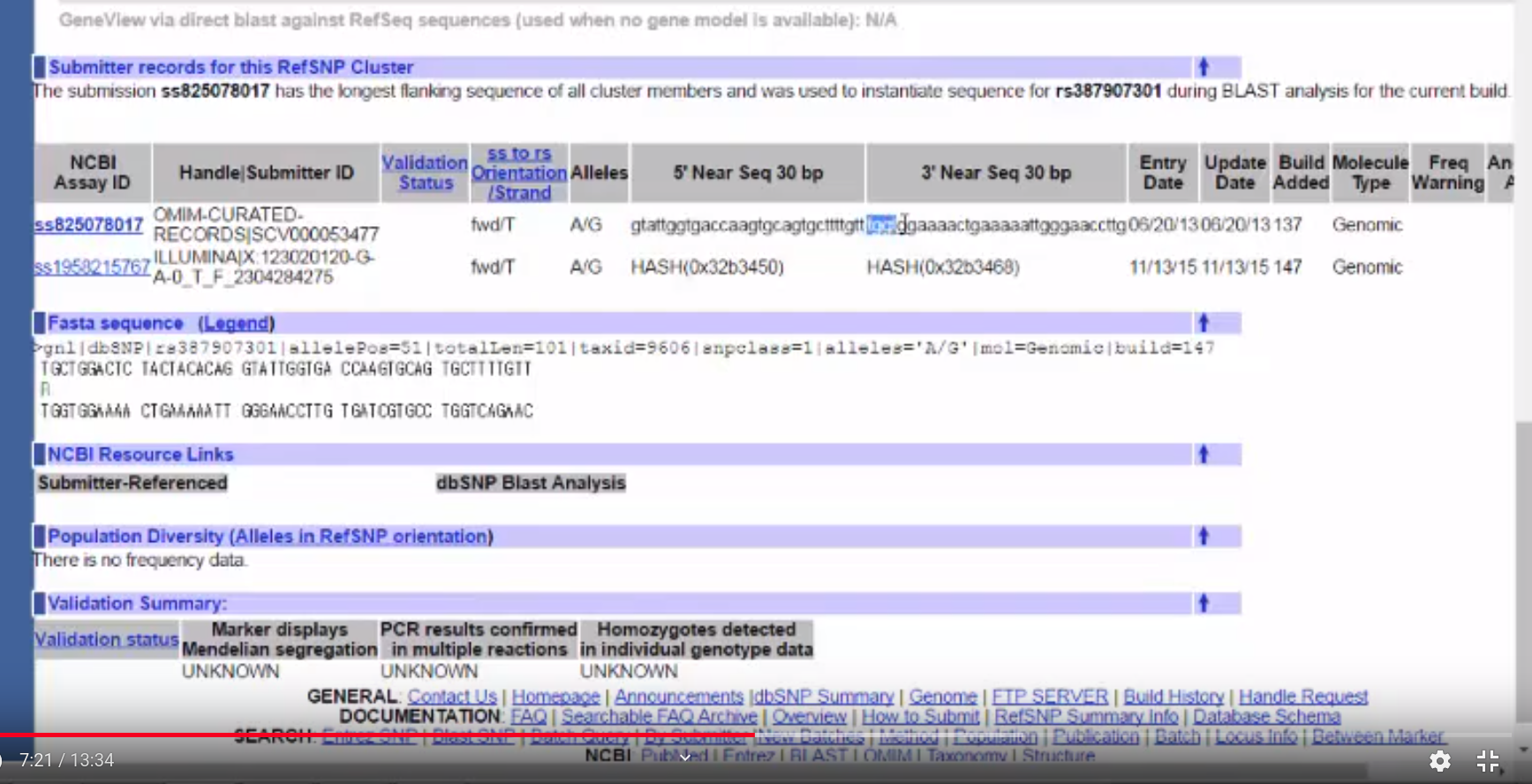Open Validation status link in summary table
Image resolution: width=1532 pixels, height=784 pixels.
[x=106, y=639]
